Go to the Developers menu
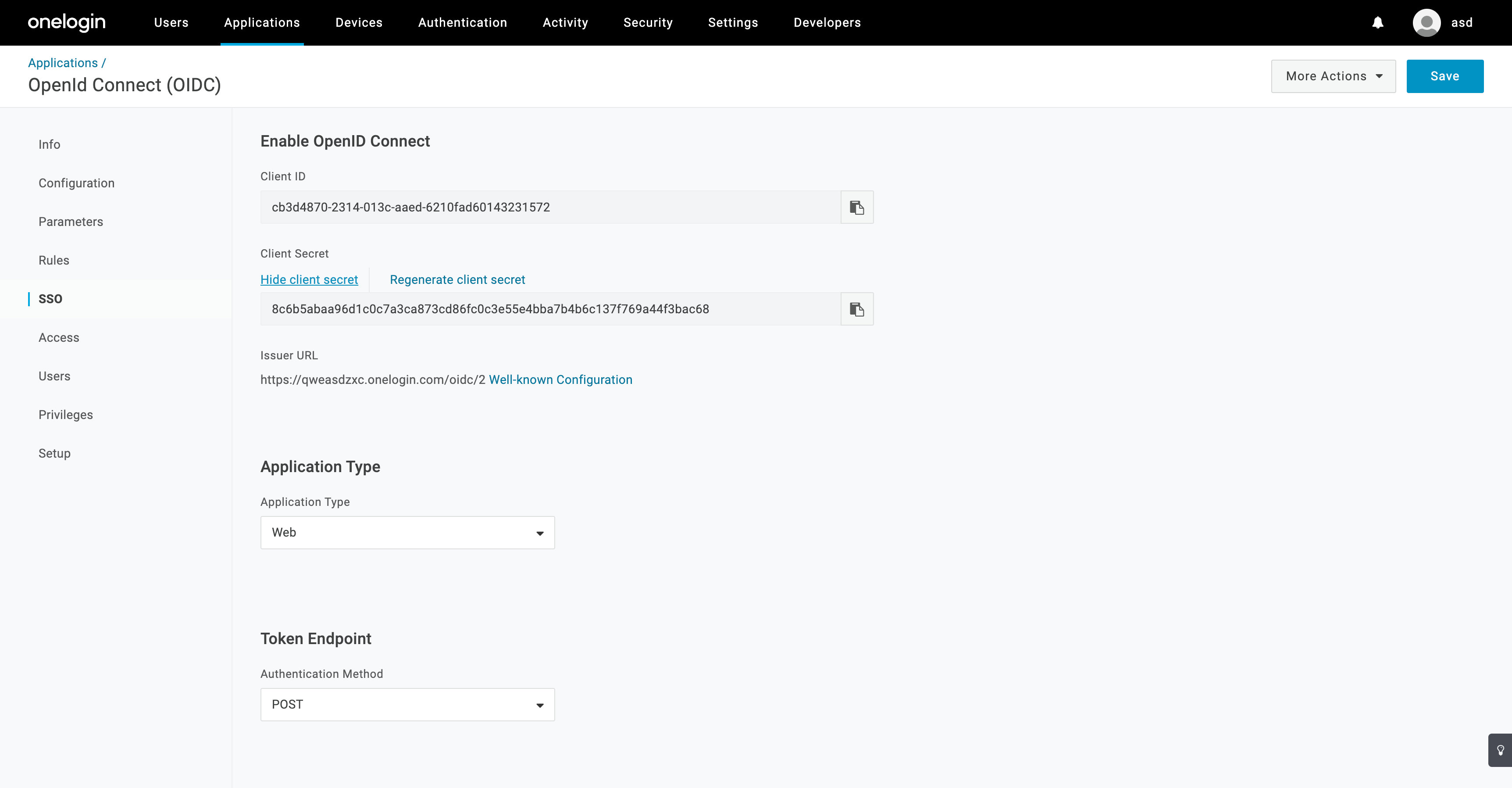The width and height of the screenshot is (1512, 788). [827, 23]
